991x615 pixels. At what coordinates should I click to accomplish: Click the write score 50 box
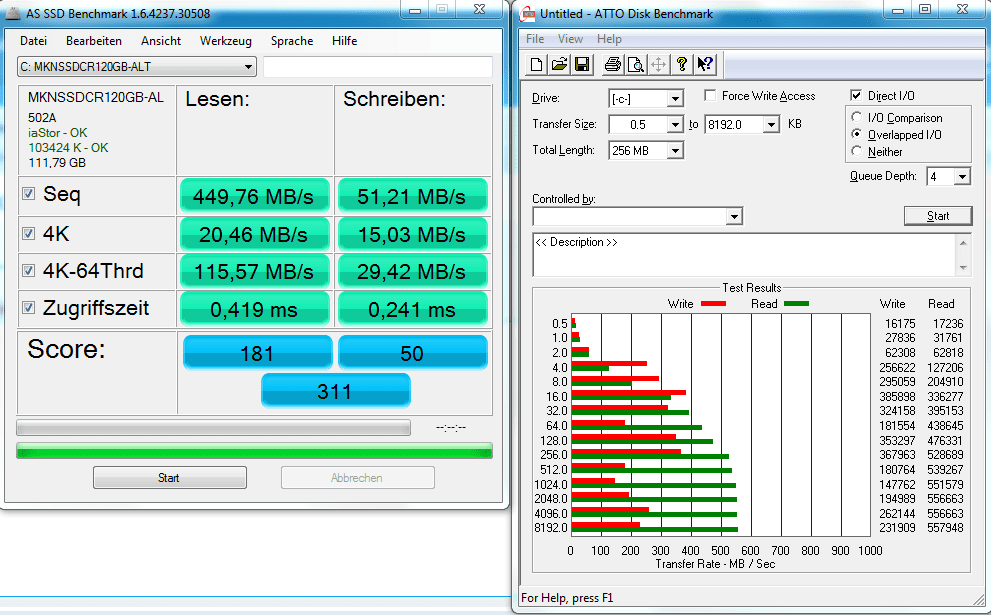tap(412, 353)
